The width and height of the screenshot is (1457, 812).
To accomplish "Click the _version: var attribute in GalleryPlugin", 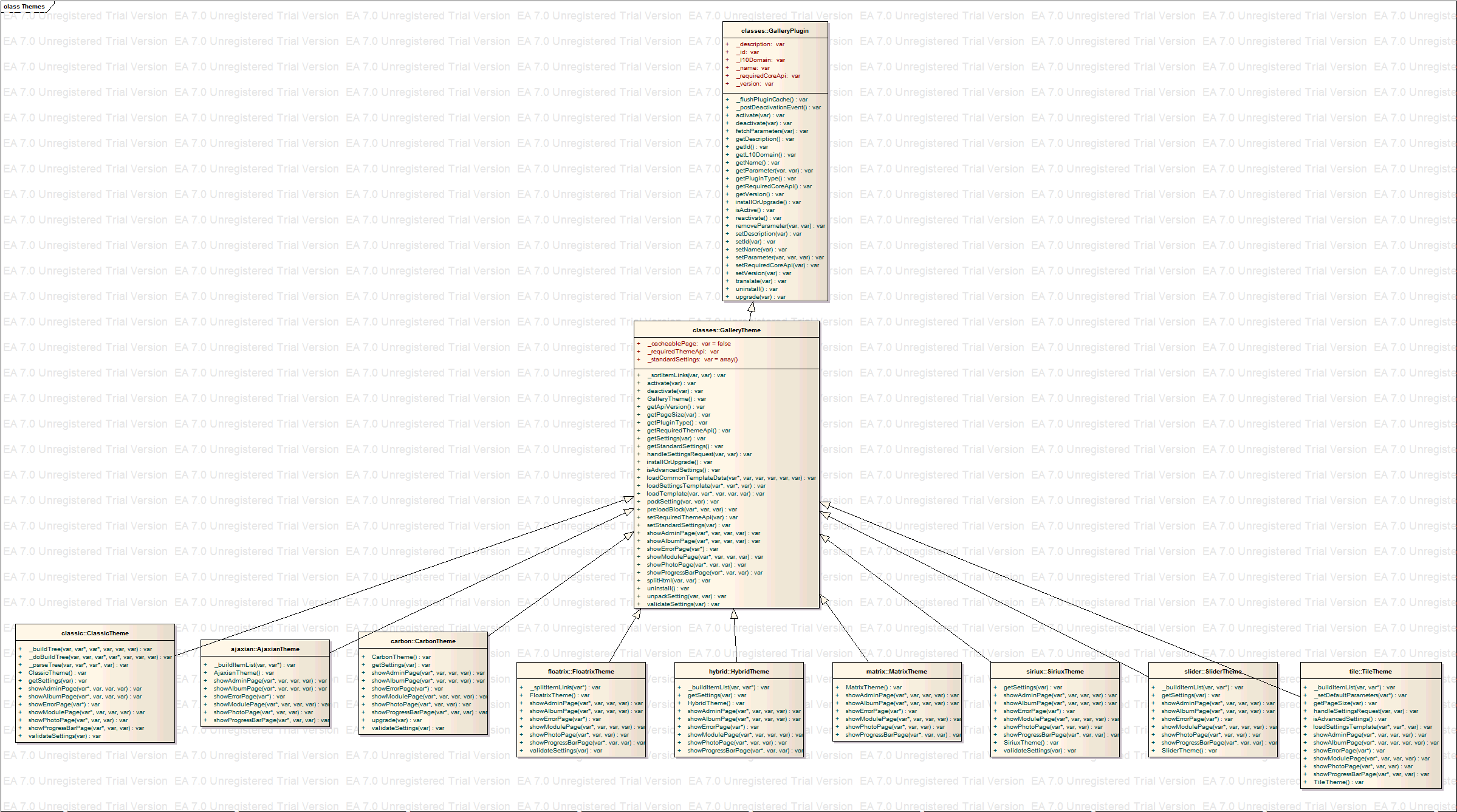I will point(755,84).
